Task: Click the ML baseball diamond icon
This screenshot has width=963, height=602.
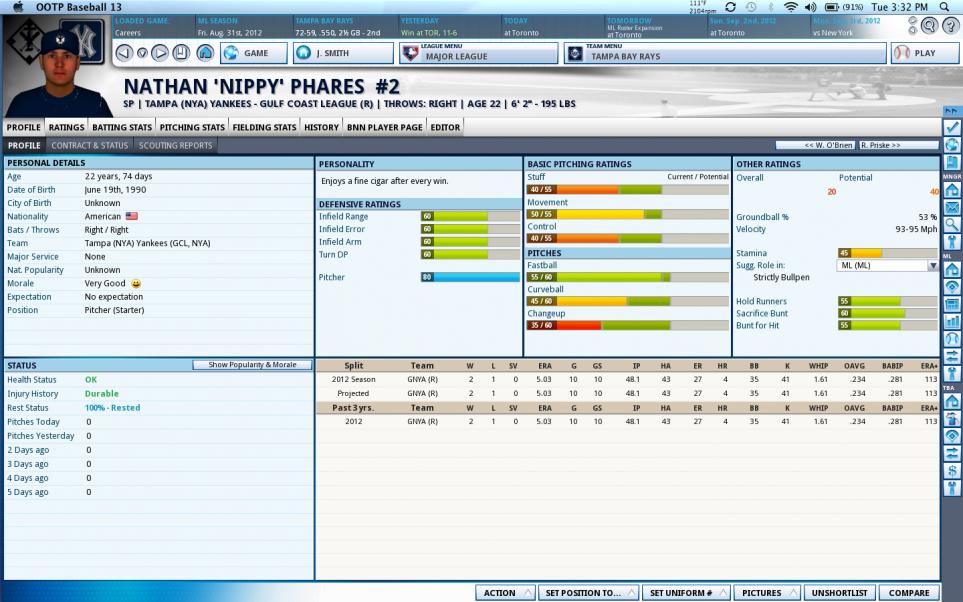Action: [952, 286]
